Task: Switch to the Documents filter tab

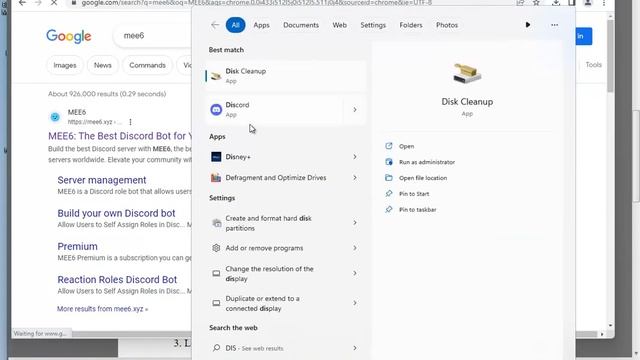Action: click(301, 25)
